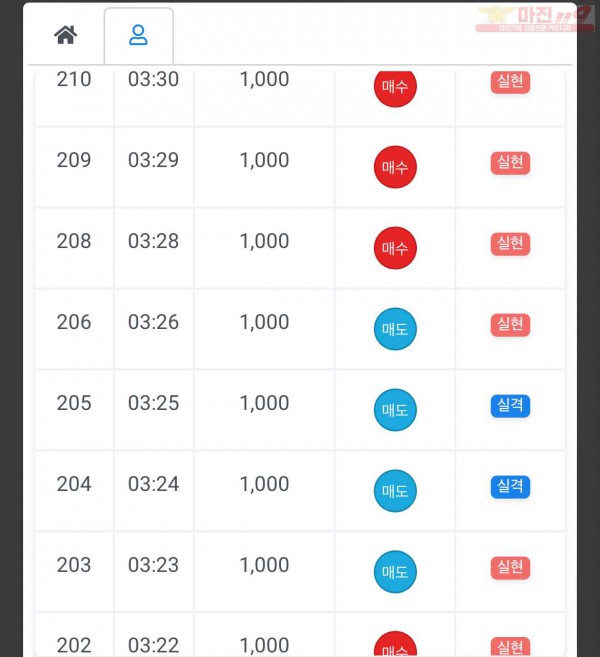Click the 실현 label in row 210
Viewport: 600px width, 657px height.
pyautogui.click(x=510, y=82)
